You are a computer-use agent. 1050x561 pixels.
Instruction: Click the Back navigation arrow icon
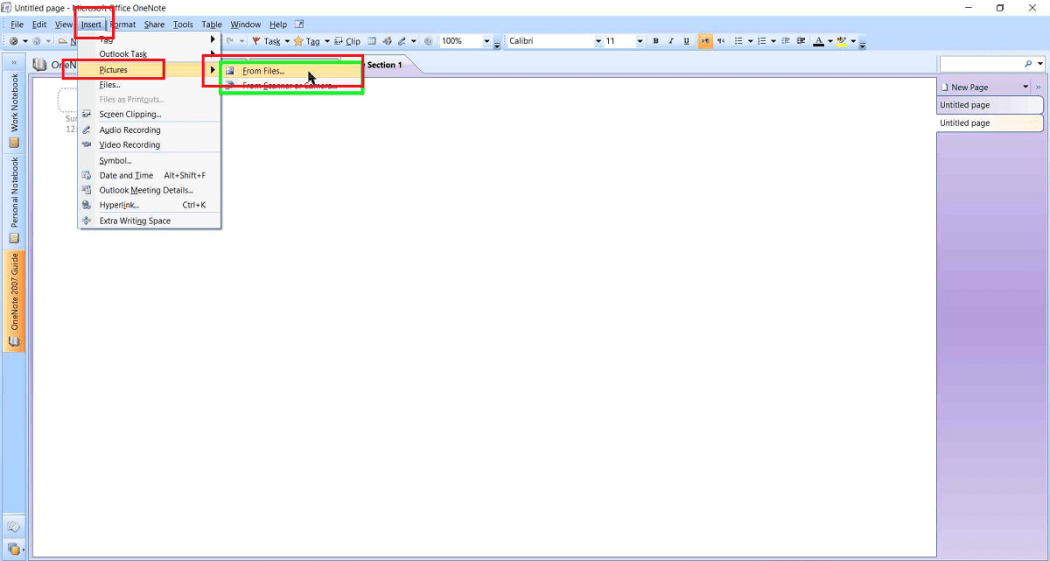[x=13, y=41]
